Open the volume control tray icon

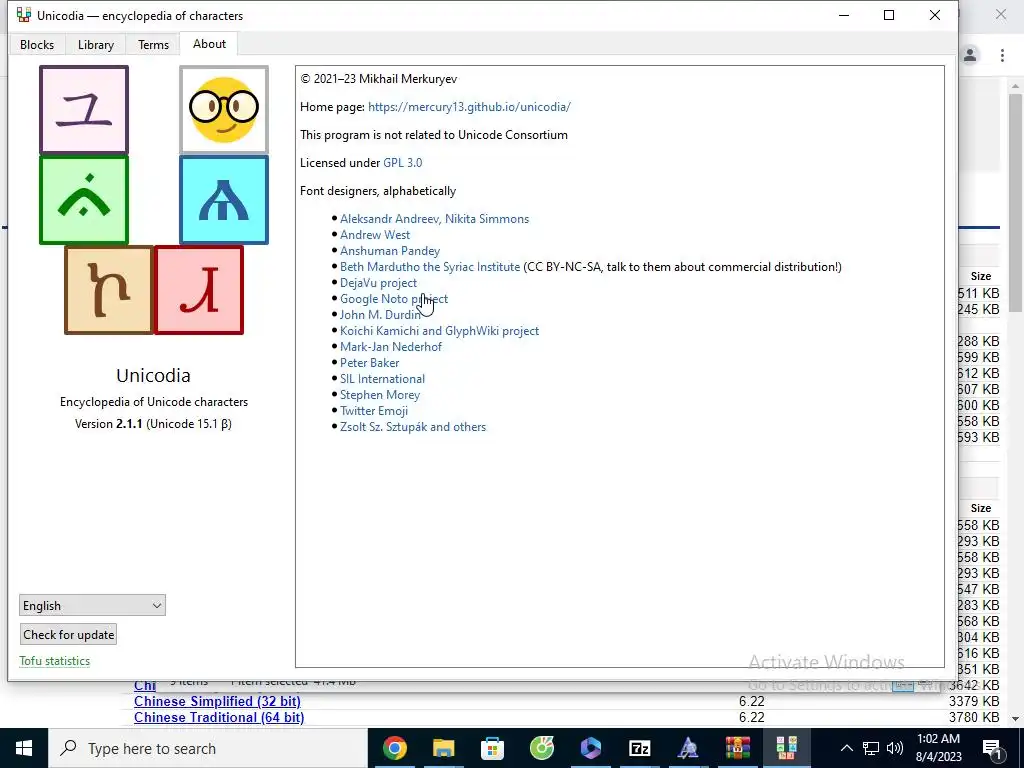[895, 748]
